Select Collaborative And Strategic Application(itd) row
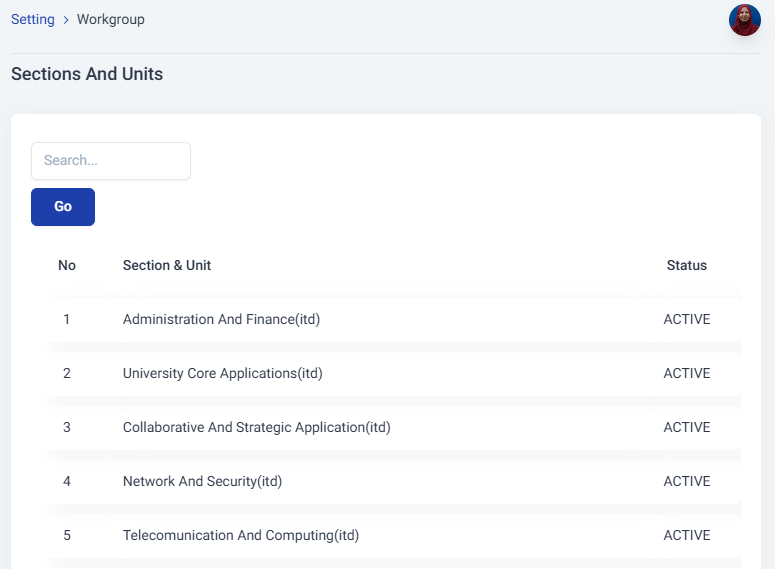Viewport: 775px width, 569px height. [x=256, y=428]
